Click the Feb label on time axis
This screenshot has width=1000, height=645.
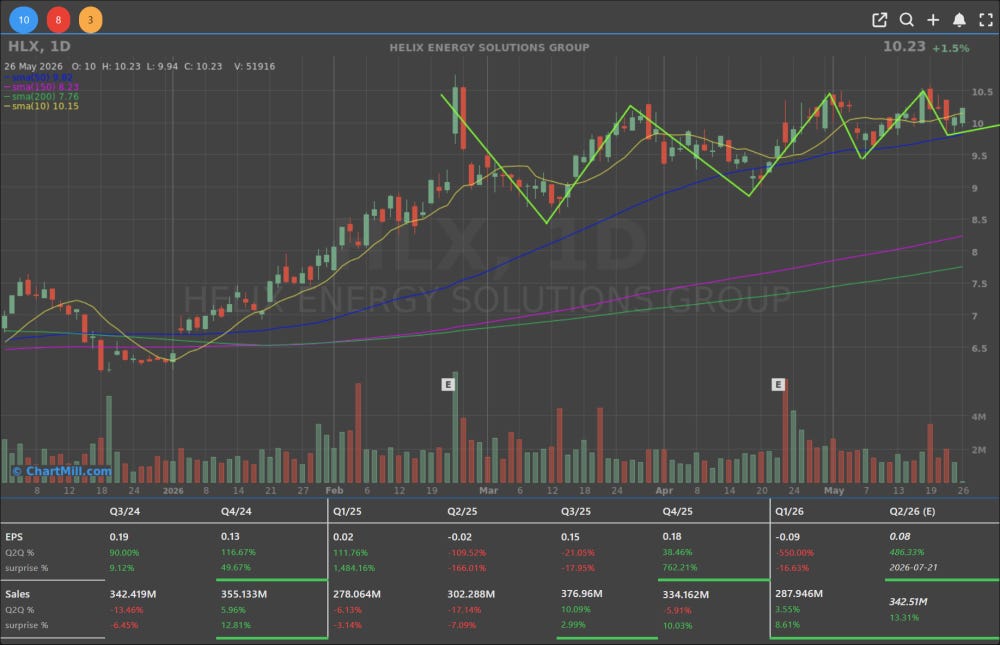(334, 491)
